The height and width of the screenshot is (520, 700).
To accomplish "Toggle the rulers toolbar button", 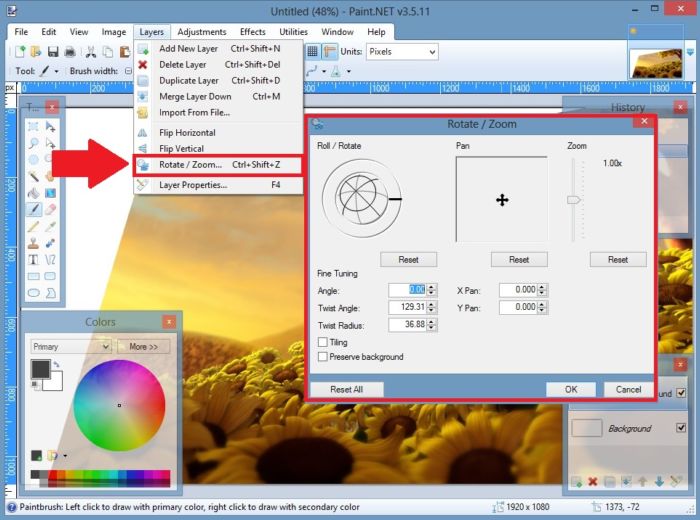I will (x=329, y=52).
